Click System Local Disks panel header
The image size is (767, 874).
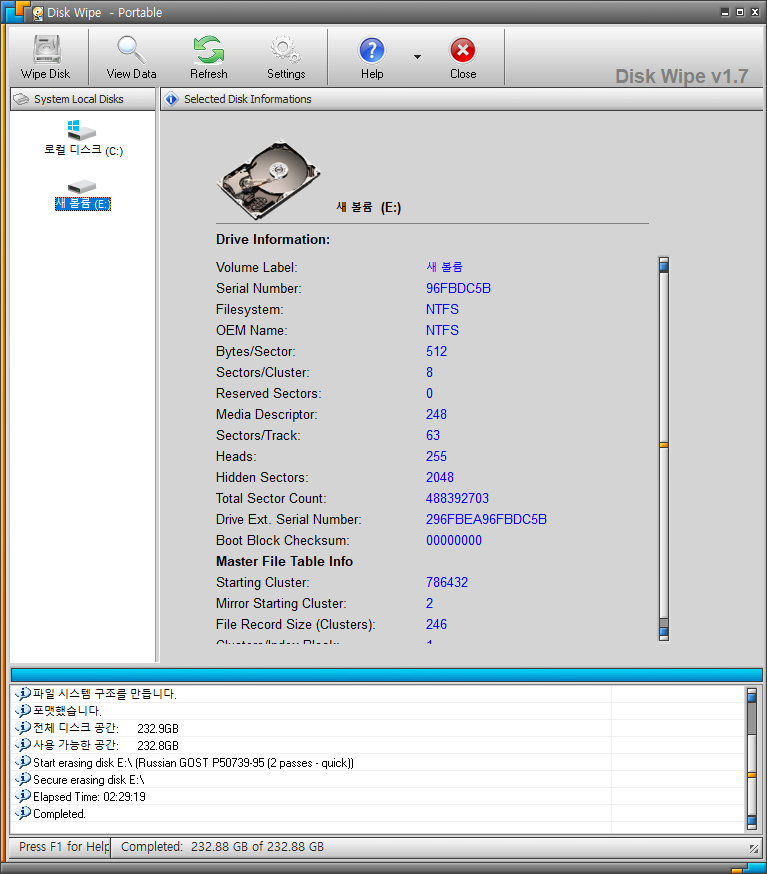point(82,99)
